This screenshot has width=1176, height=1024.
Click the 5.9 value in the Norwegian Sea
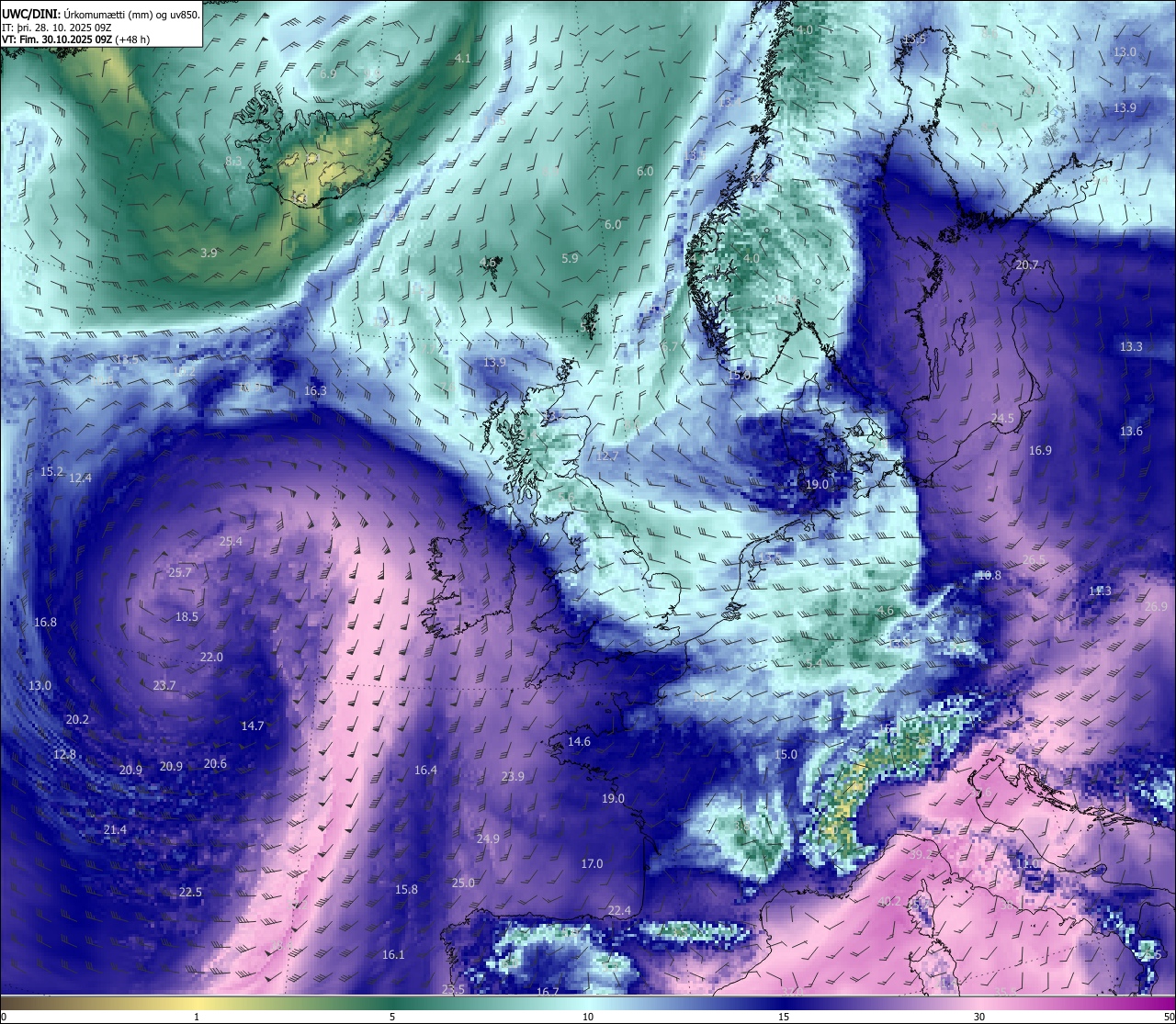(x=570, y=258)
